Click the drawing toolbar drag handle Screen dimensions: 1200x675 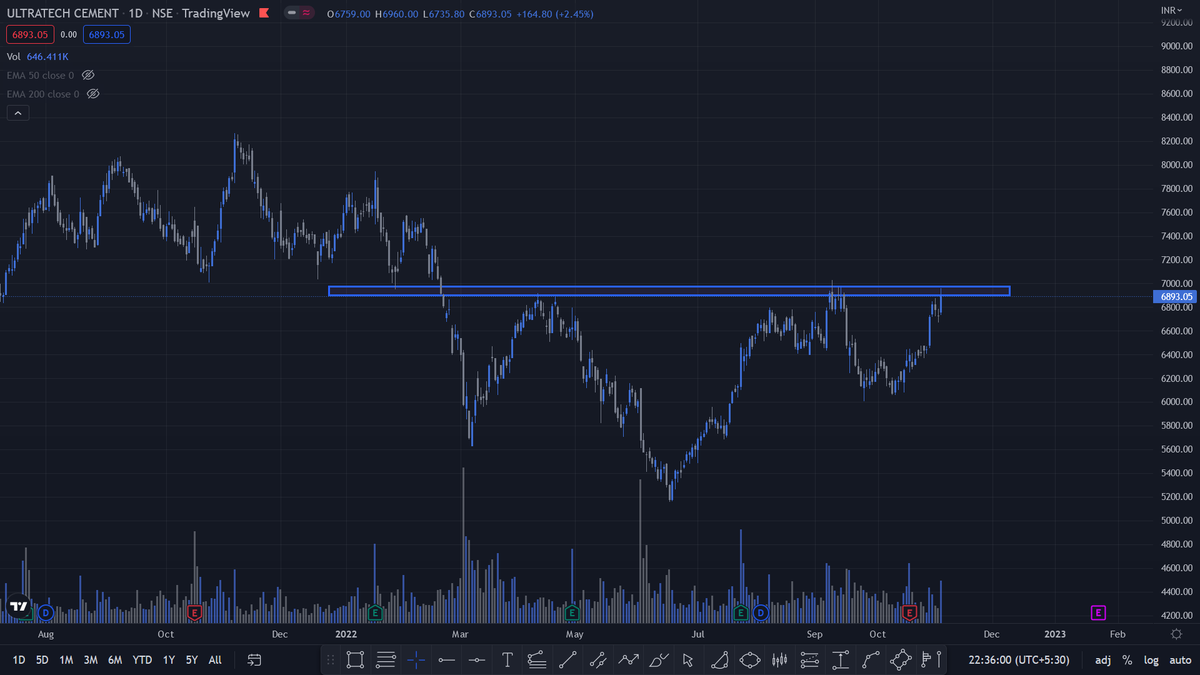(x=331, y=659)
